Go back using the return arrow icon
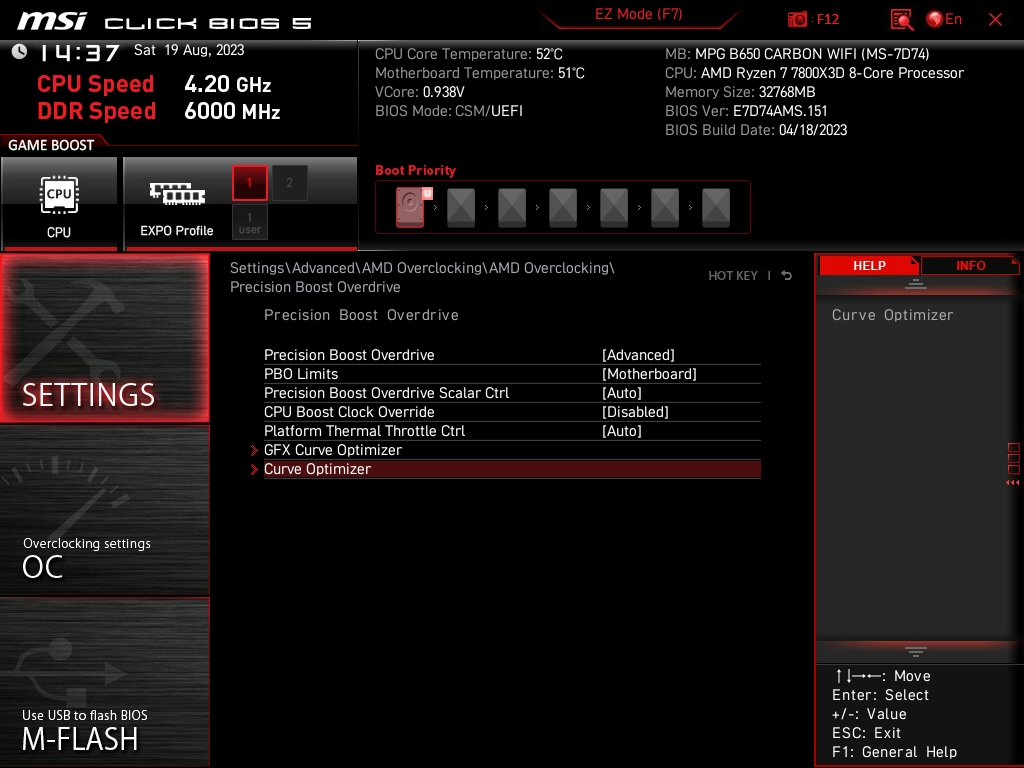1024x768 pixels. coord(786,276)
